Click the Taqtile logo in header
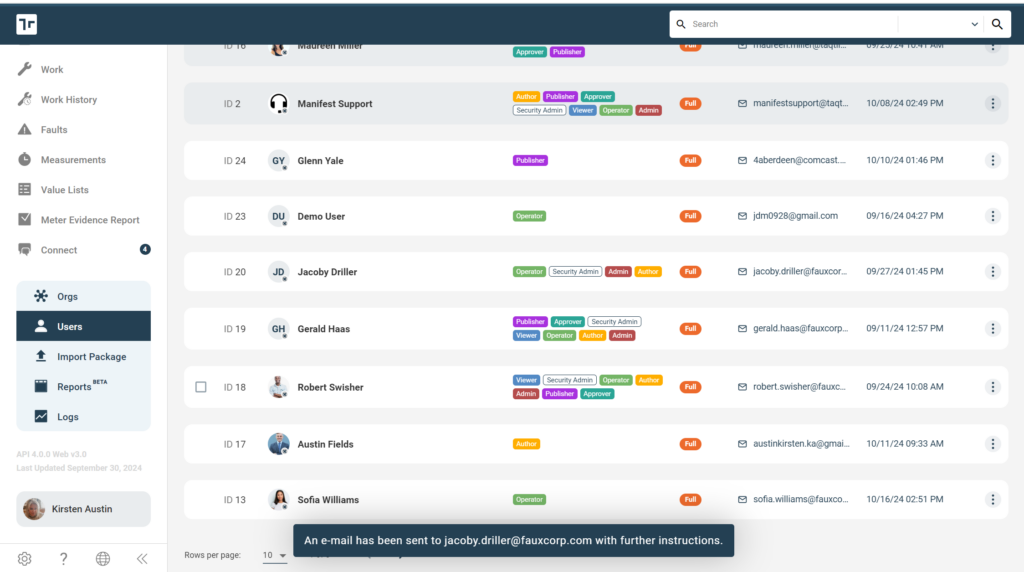The image size is (1024, 572). 27,24
